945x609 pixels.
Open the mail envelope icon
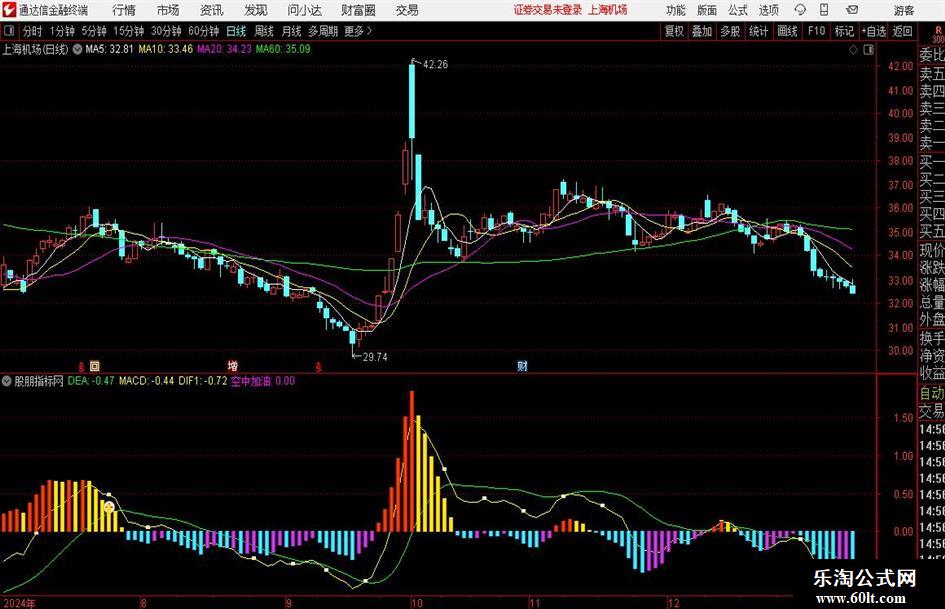point(852,10)
